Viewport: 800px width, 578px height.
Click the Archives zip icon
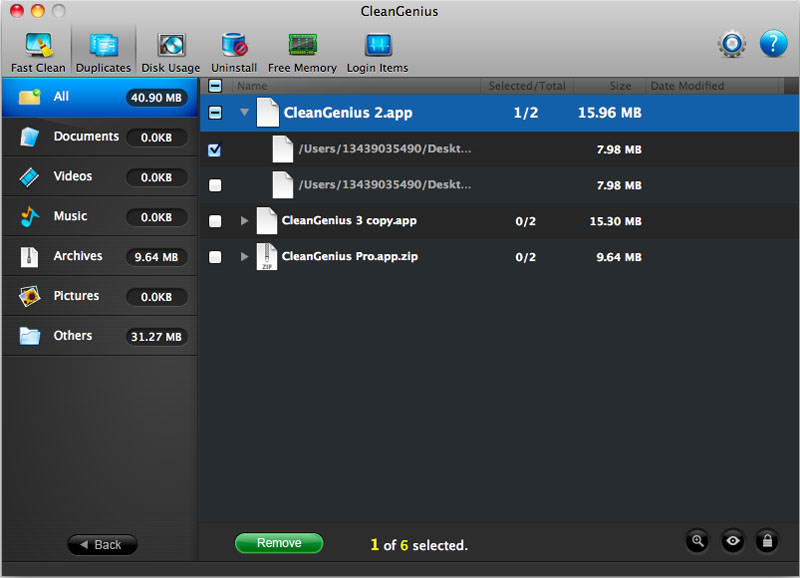click(29, 257)
